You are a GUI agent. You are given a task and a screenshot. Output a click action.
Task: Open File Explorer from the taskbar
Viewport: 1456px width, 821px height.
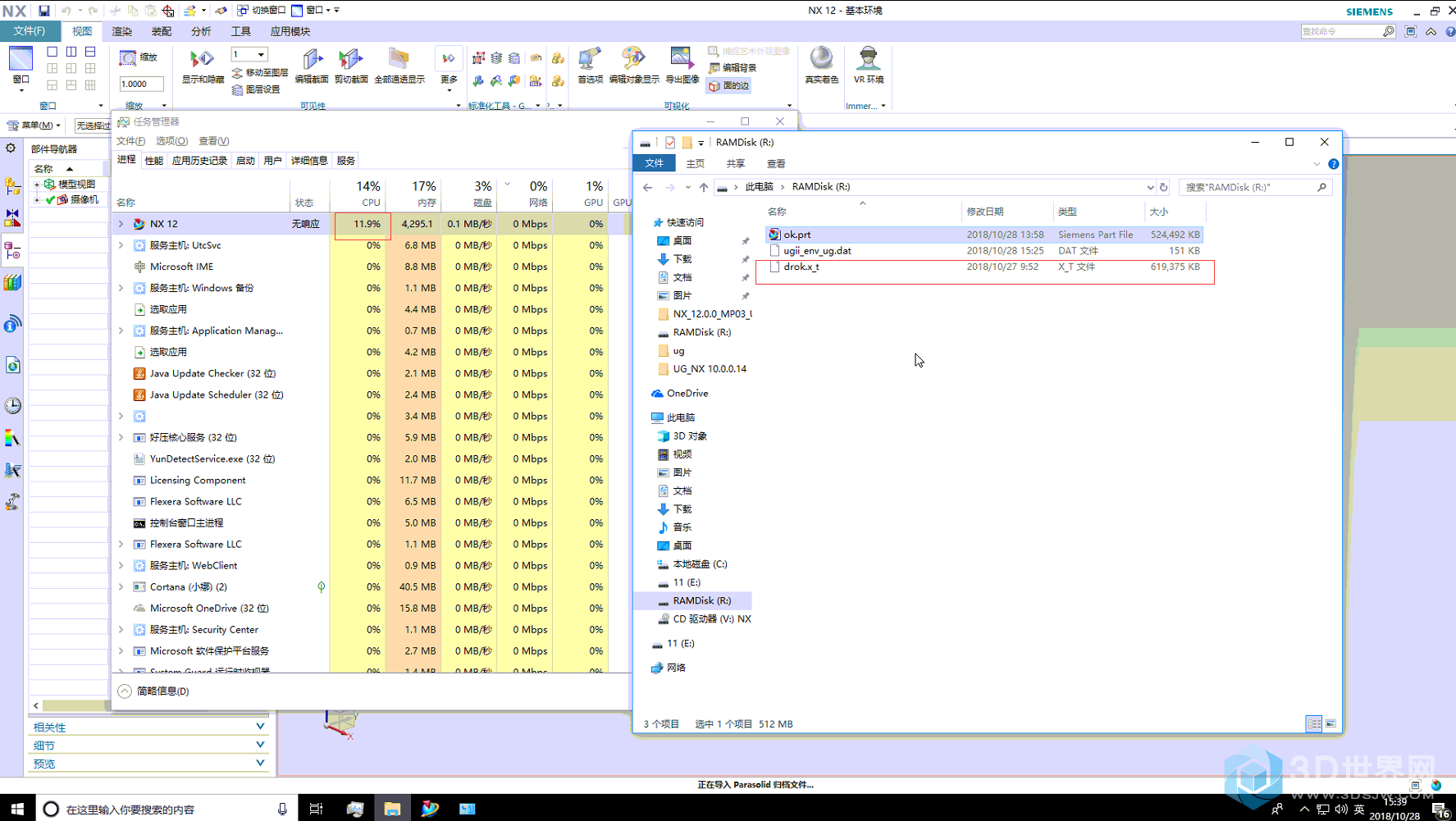click(392, 809)
